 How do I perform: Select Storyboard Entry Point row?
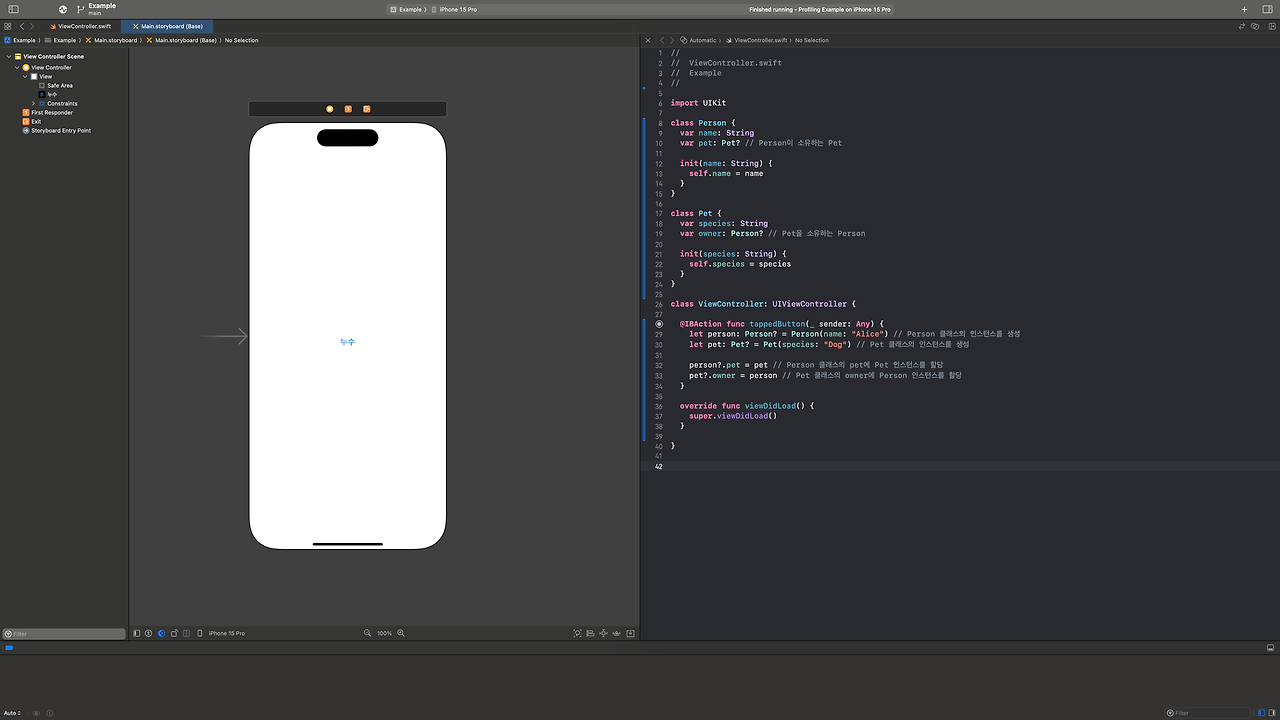click(57, 130)
